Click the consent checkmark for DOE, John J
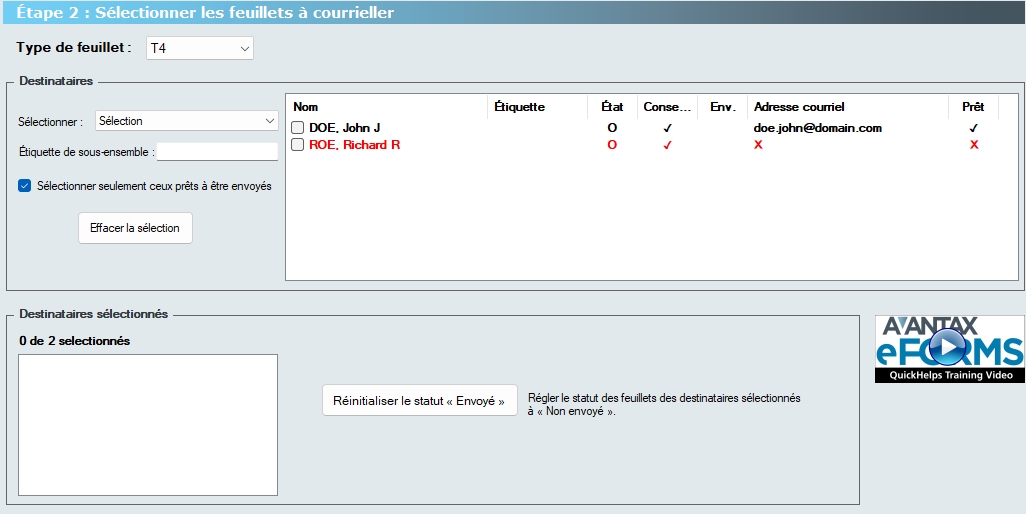 pyautogui.click(x=667, y=128)
